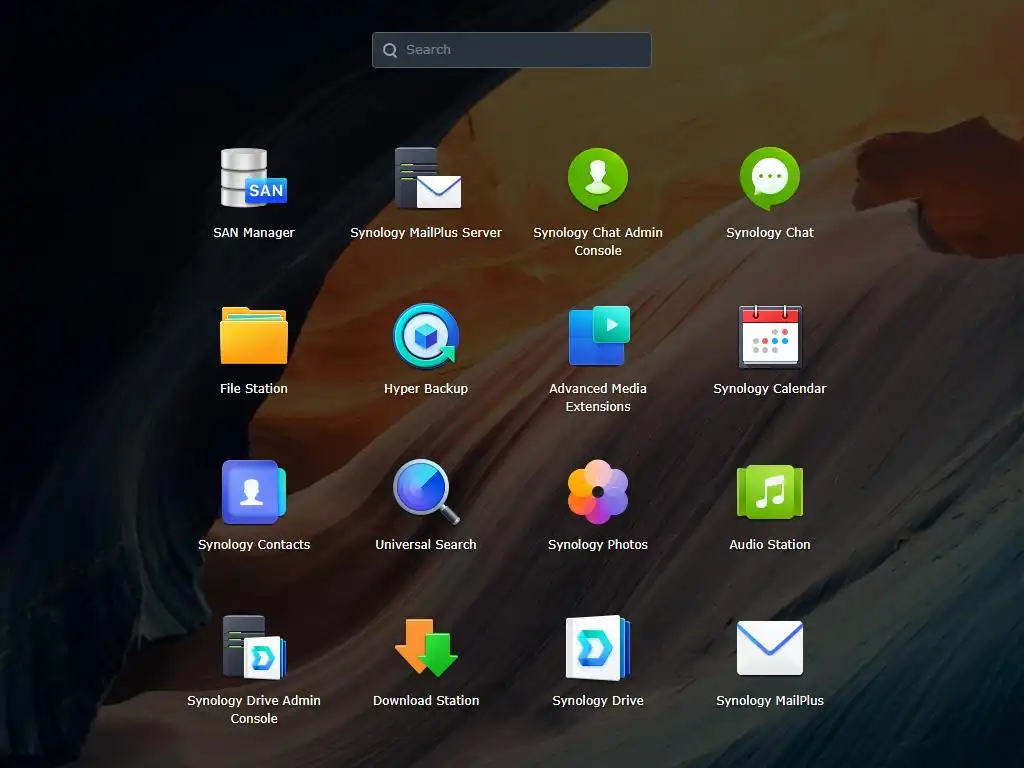This screenshot has height=768, width=1024.
Task: Open the Universal Search magnifier icon
Action: (x=426, y=491)
